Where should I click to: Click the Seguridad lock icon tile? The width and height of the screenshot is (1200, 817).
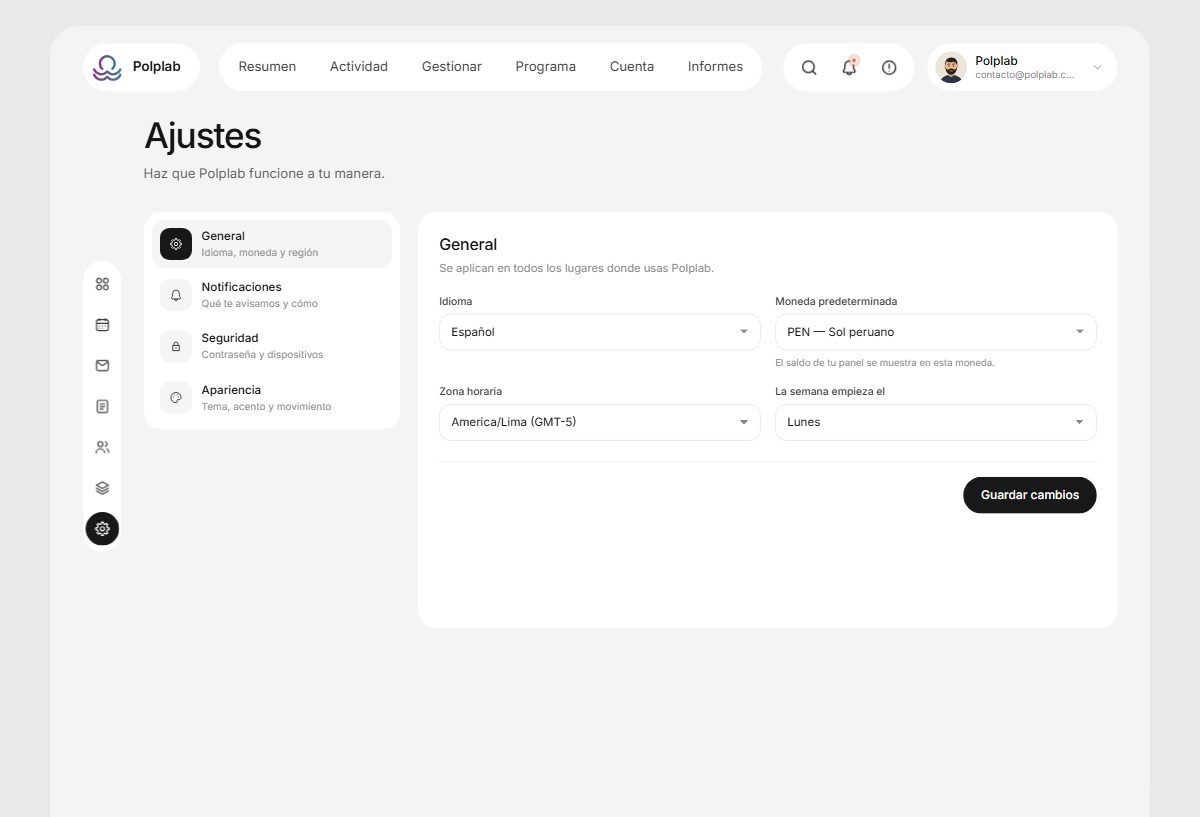(x=176, y=346)
